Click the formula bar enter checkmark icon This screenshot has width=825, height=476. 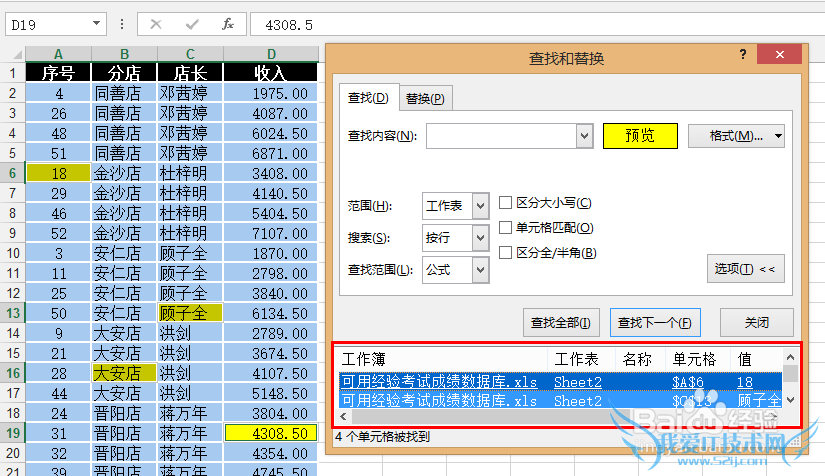[x=192, y=23]
